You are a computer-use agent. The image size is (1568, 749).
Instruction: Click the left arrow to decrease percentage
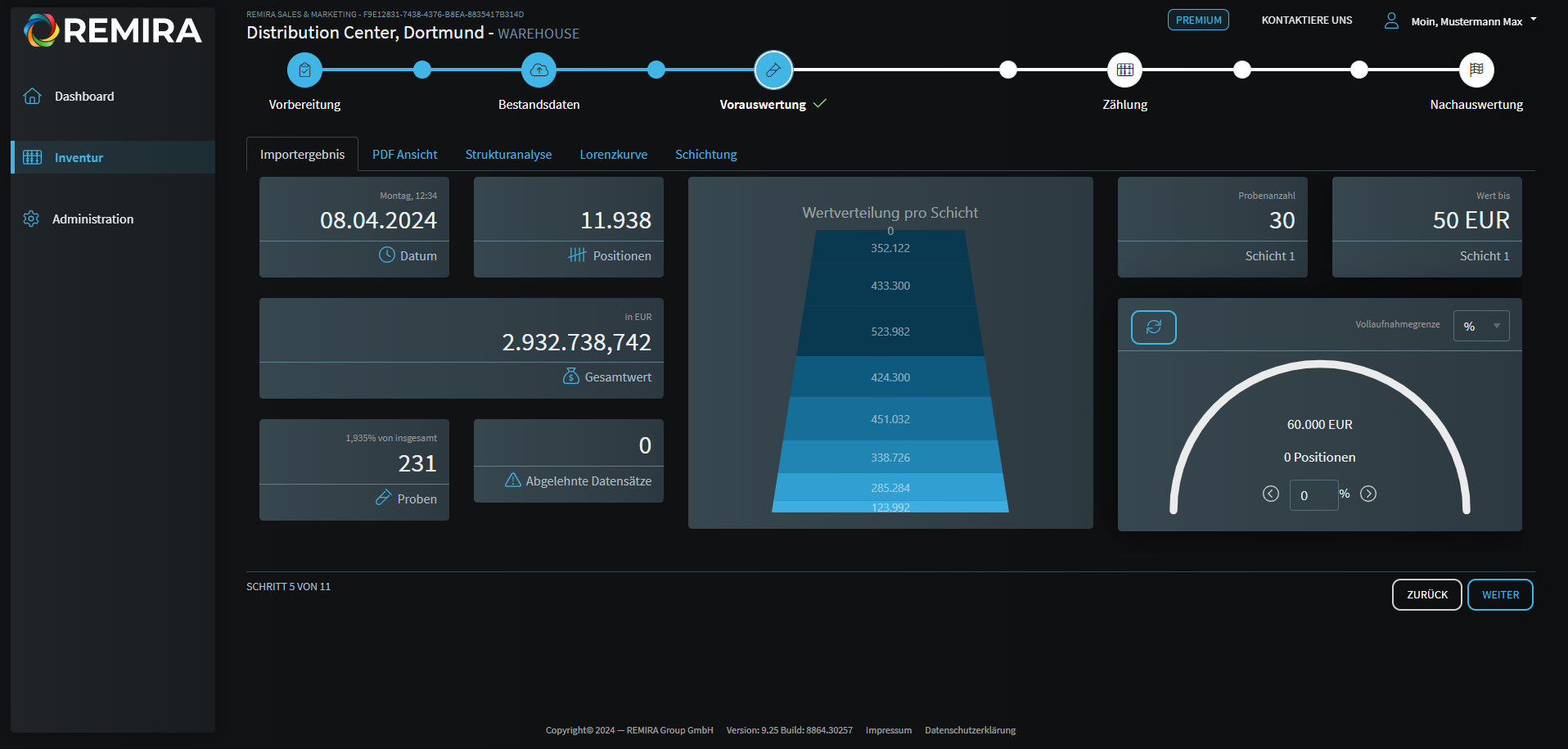point(1270,494)
